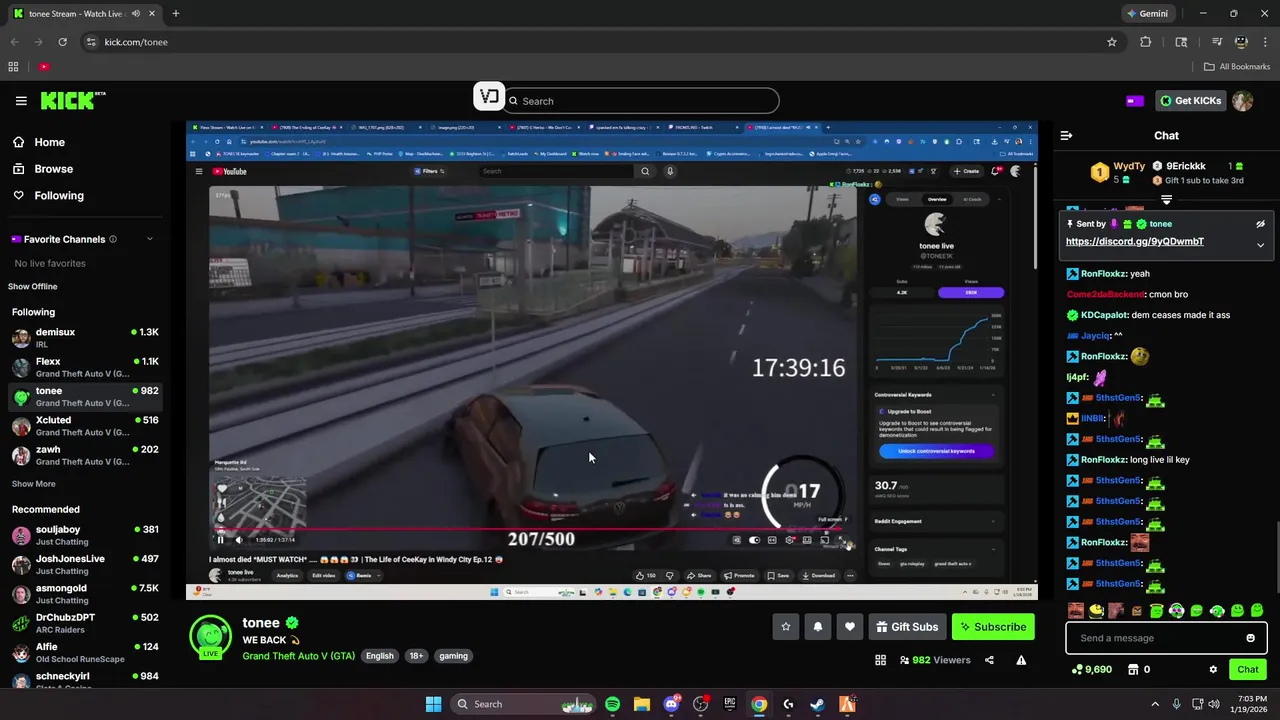Image resolution: width=1280 pixels, height=720 pixels.
Task: Open a new Chrome tab
Action: click(176, 14)
